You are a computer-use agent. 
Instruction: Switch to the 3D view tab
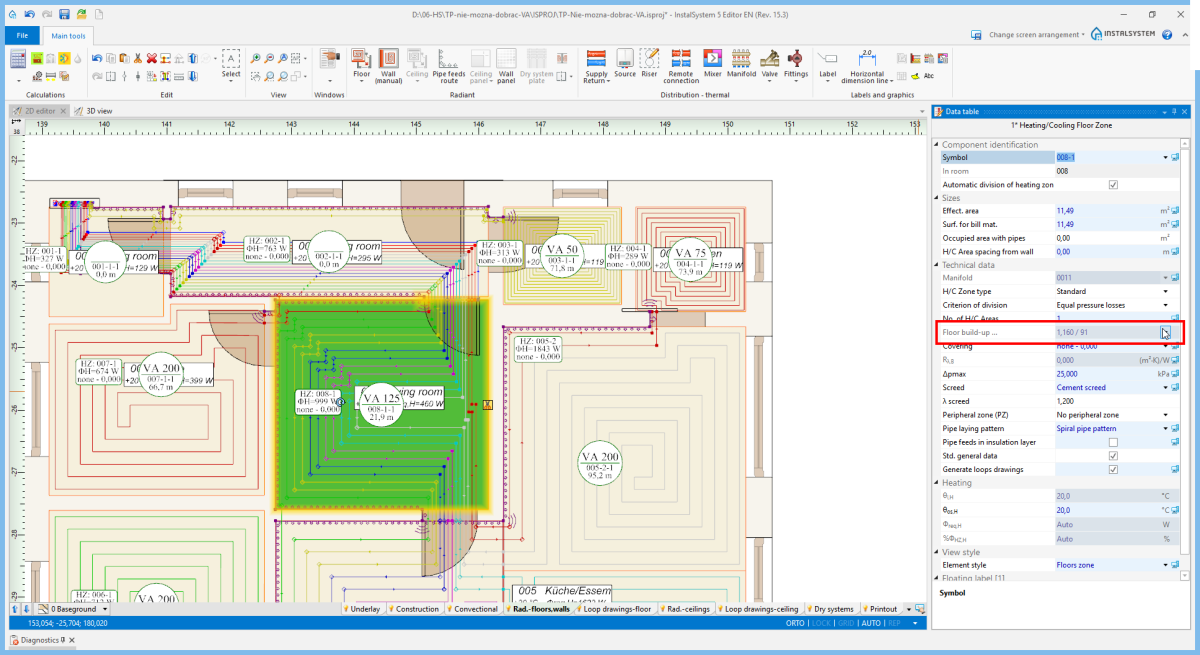point(98,111)
